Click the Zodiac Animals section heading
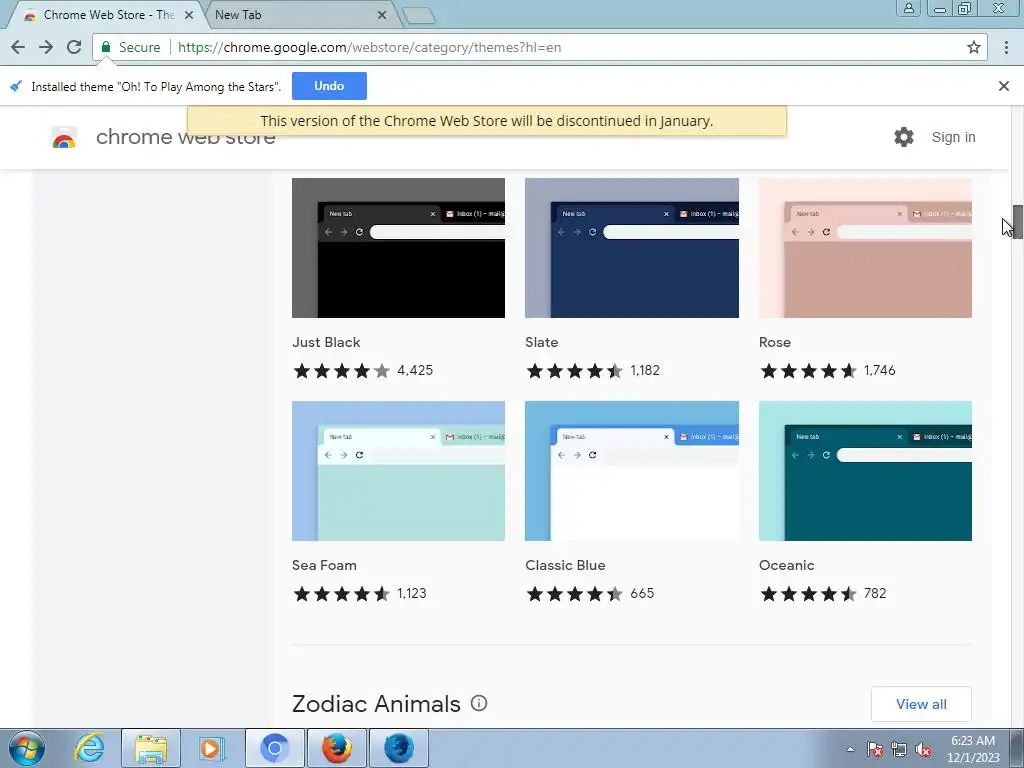This screenshot has width=1024, height=768. (376, 704)
